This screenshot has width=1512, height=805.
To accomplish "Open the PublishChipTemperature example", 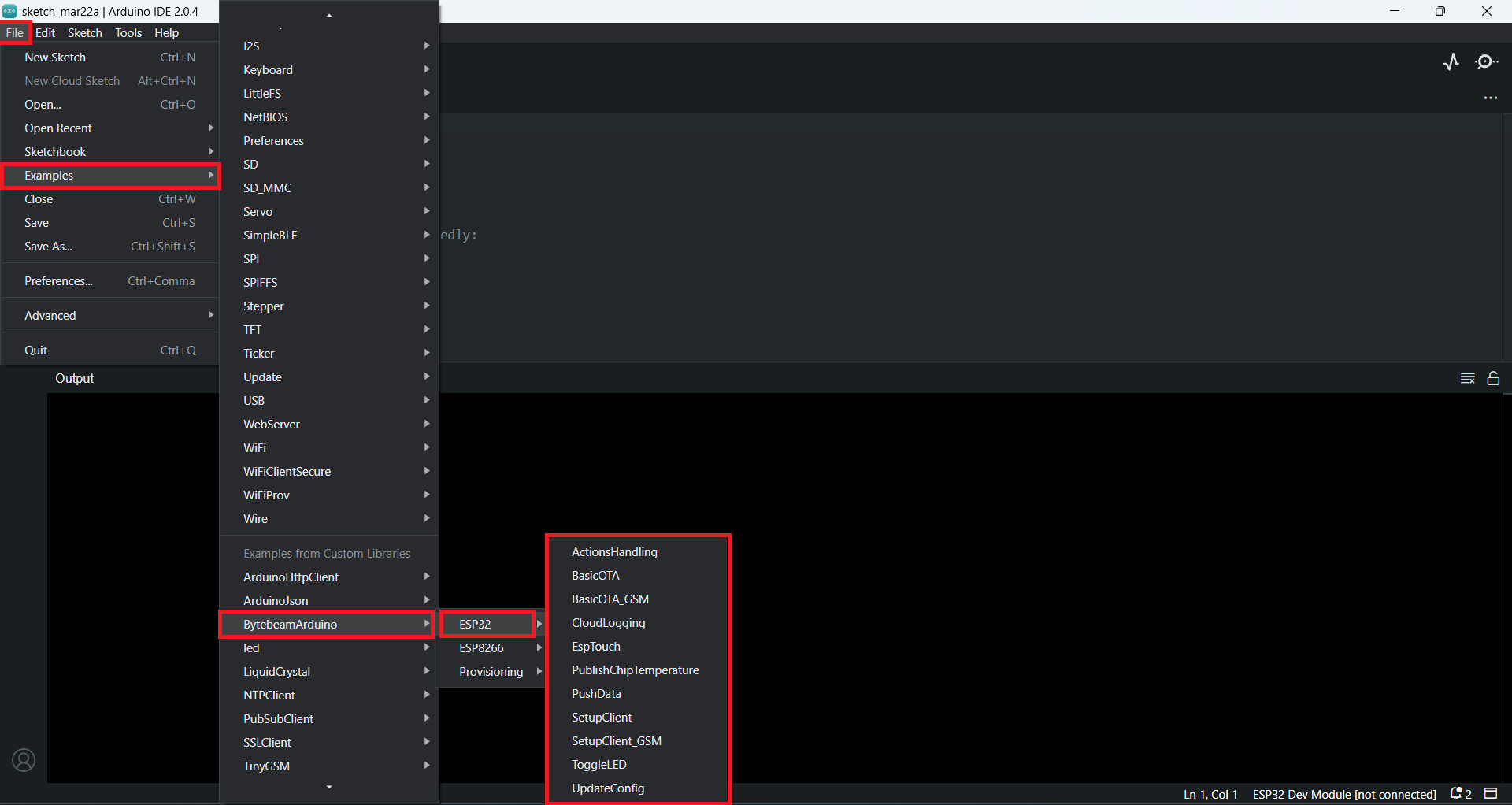I will (639, 670).
